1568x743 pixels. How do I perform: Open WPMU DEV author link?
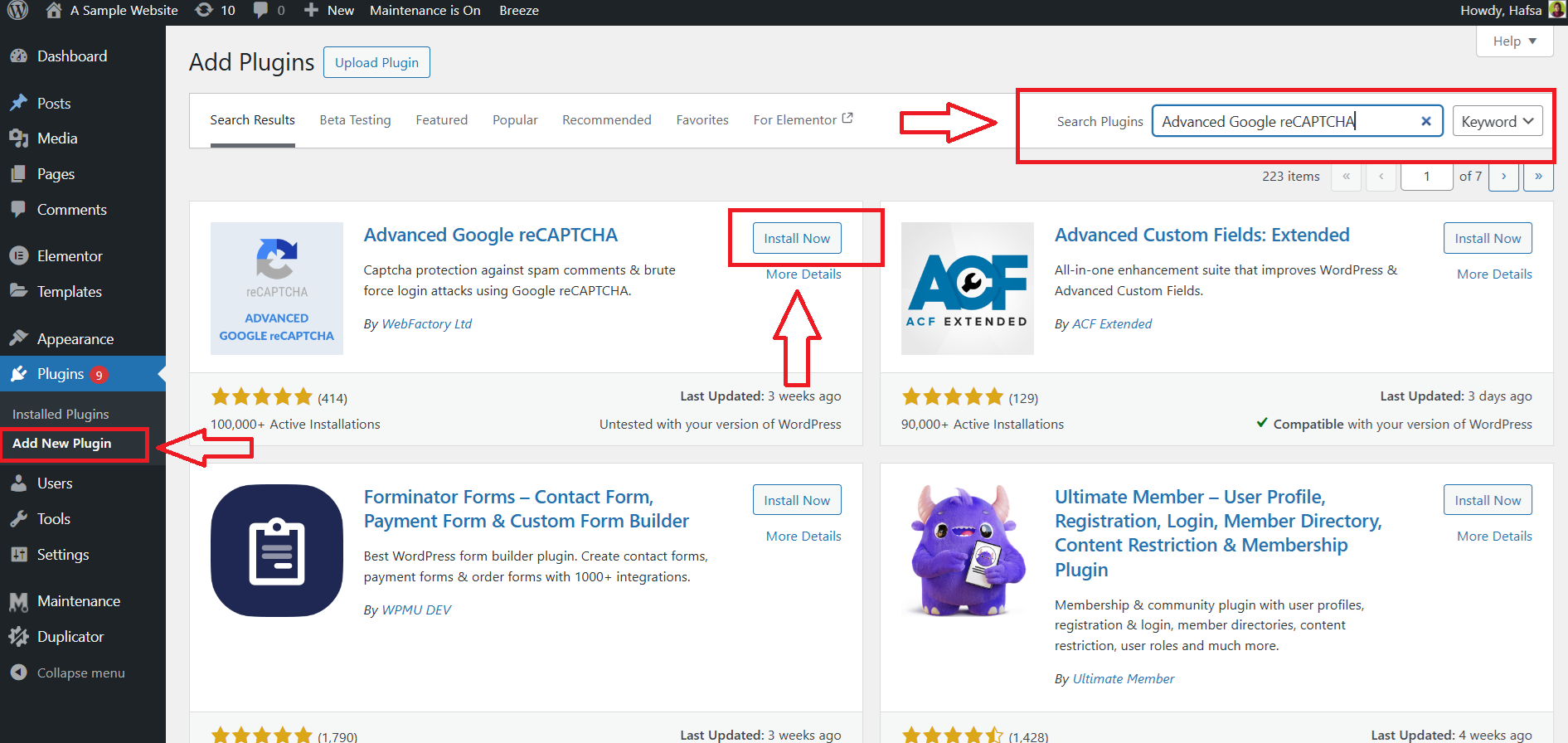click(416, 610)
